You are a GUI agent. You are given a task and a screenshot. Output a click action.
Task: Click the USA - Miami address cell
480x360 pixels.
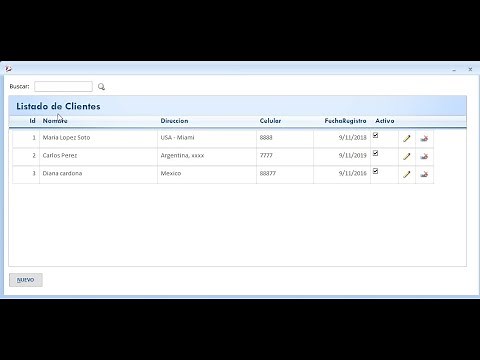207,139
